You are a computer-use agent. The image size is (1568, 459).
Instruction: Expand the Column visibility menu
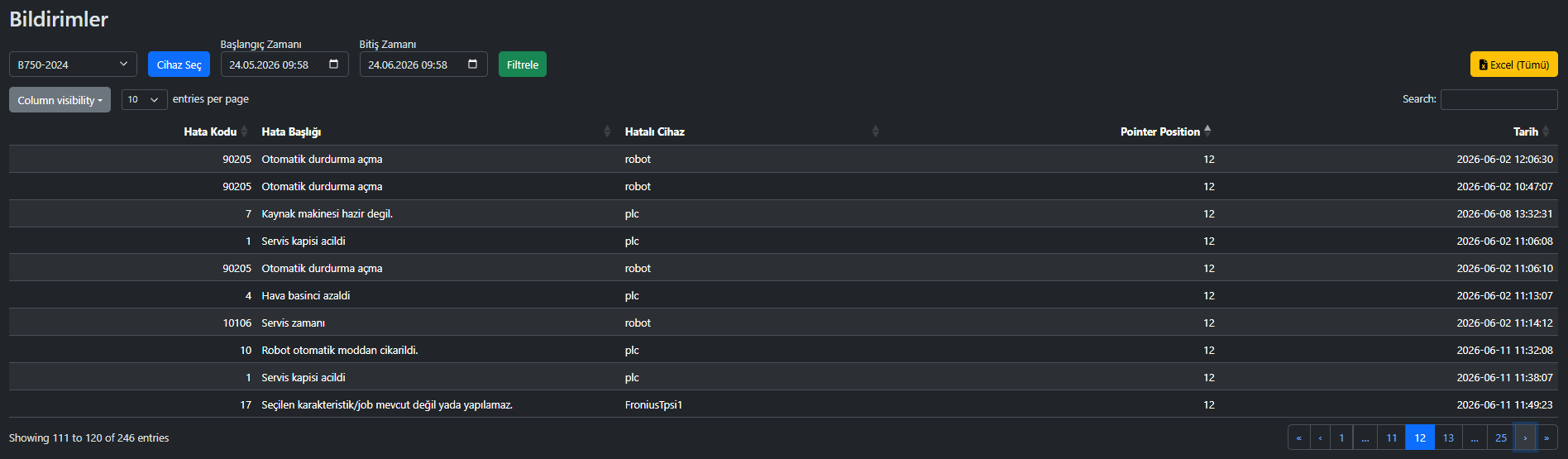point(60,100)
